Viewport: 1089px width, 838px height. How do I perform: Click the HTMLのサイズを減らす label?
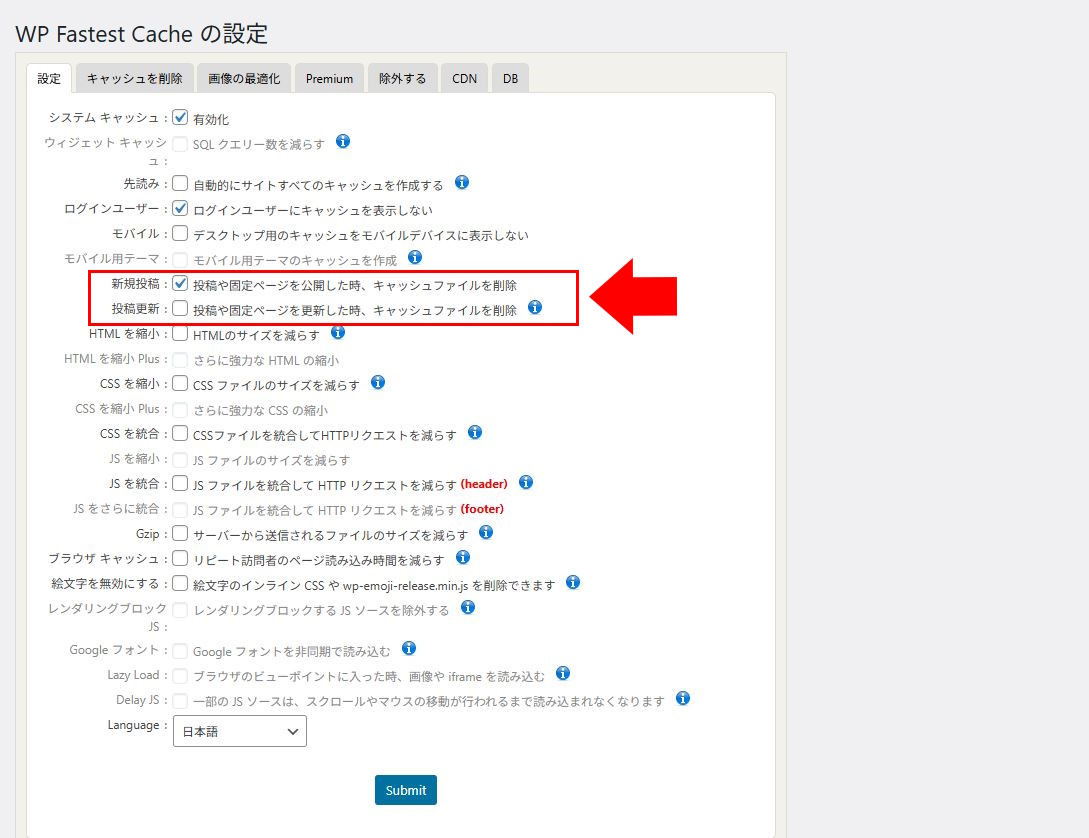coord(256,335)
